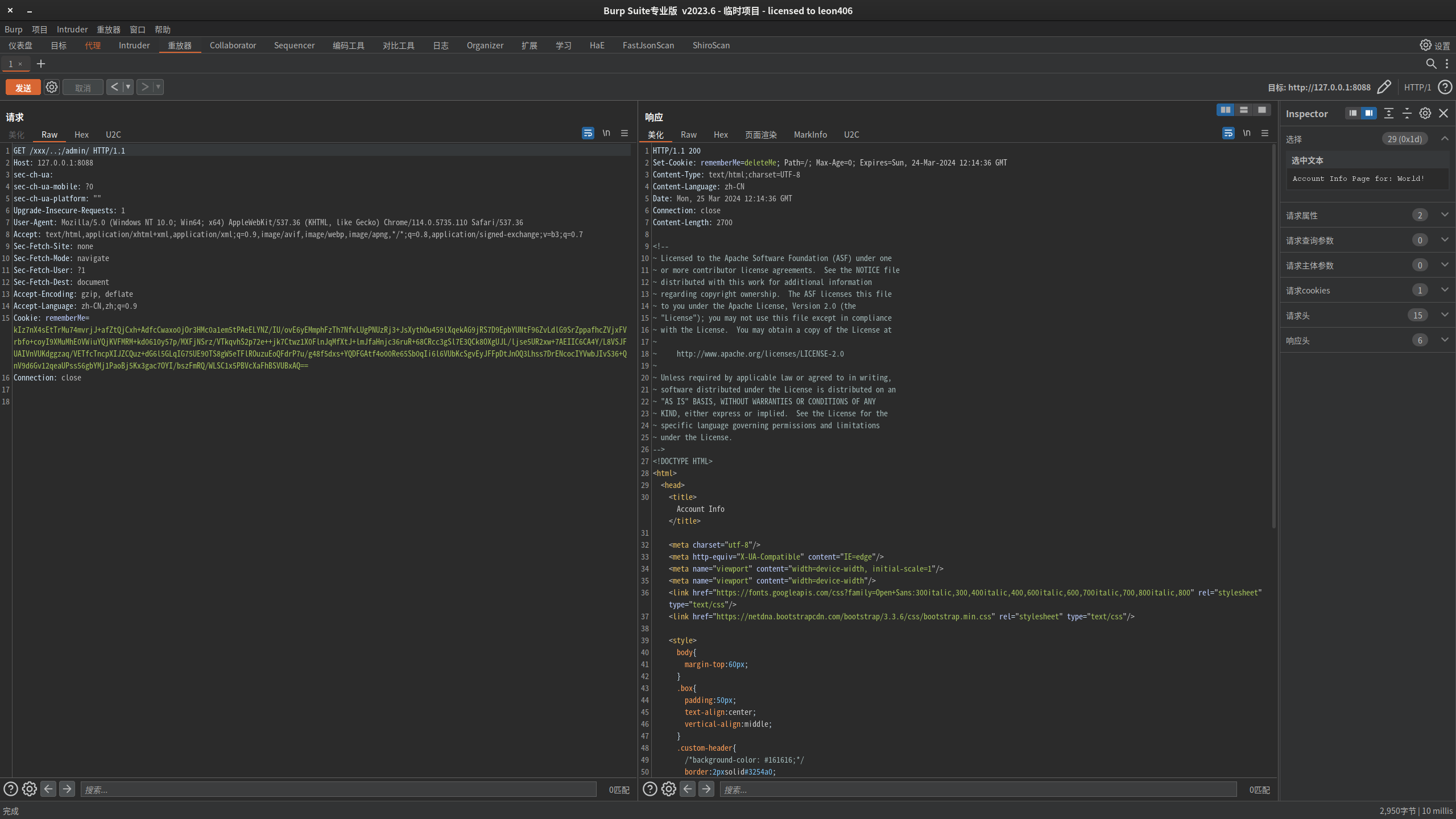
Task: Click the response pane vertical scrollbar
Action: 1273,336
